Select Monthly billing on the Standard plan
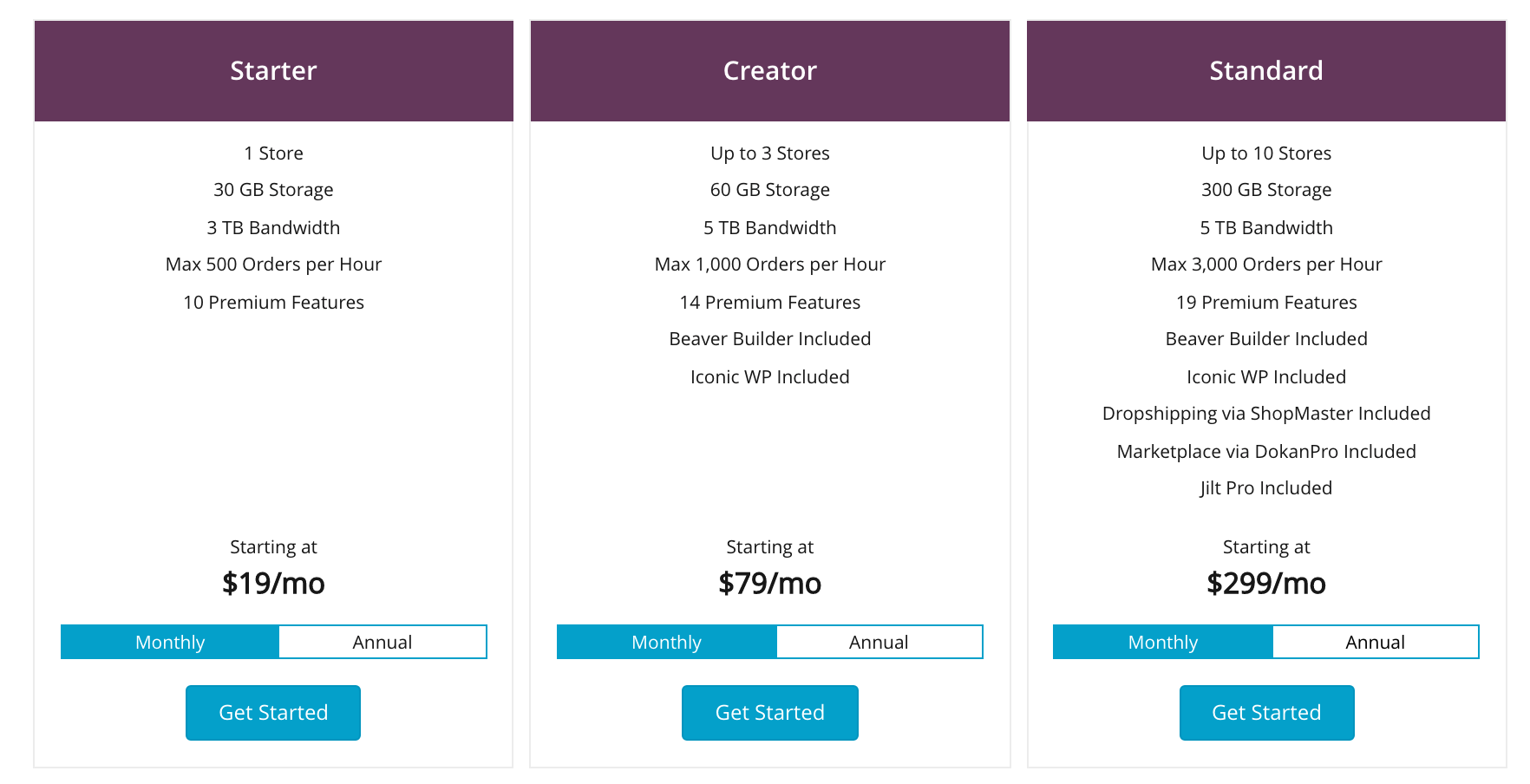Screen dimensions: 1530x784 1162,642
